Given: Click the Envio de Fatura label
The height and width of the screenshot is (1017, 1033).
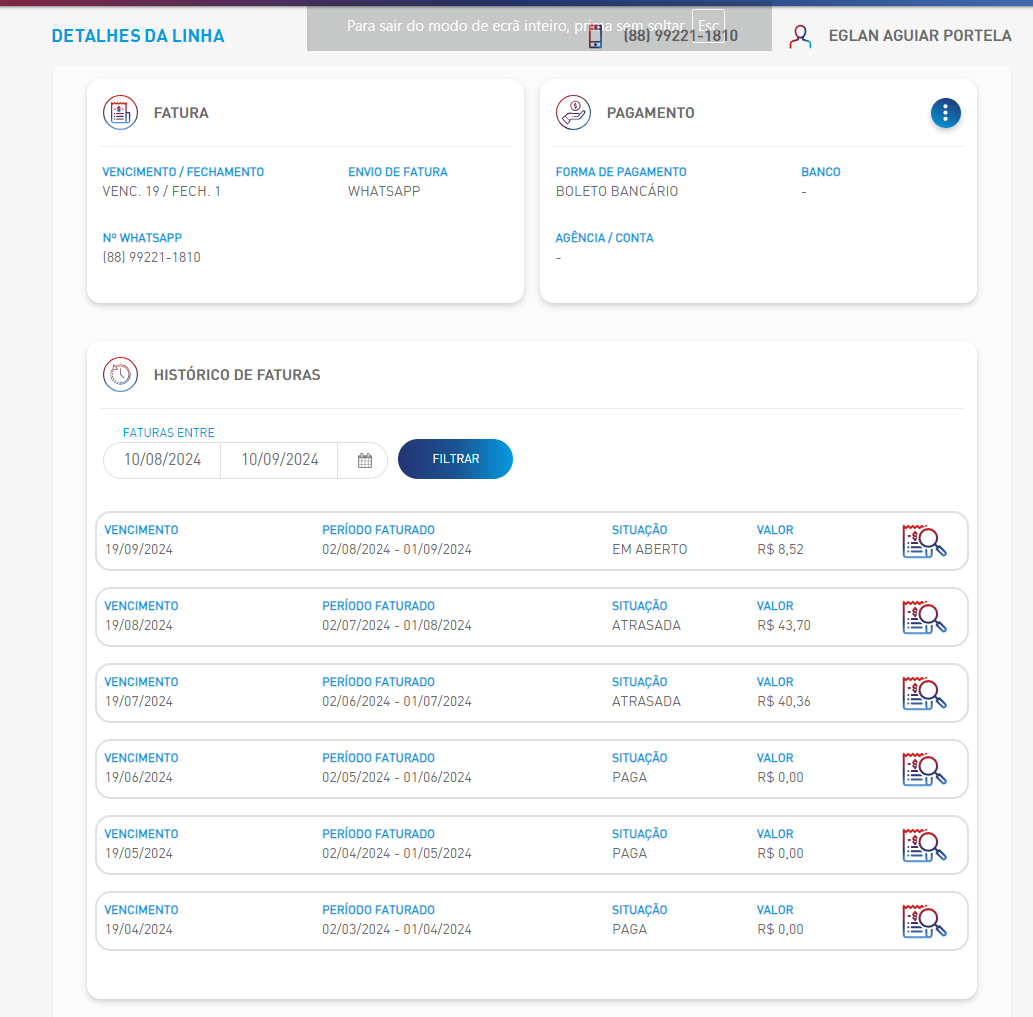Looking at the screenshot, I should coord(398,172).
